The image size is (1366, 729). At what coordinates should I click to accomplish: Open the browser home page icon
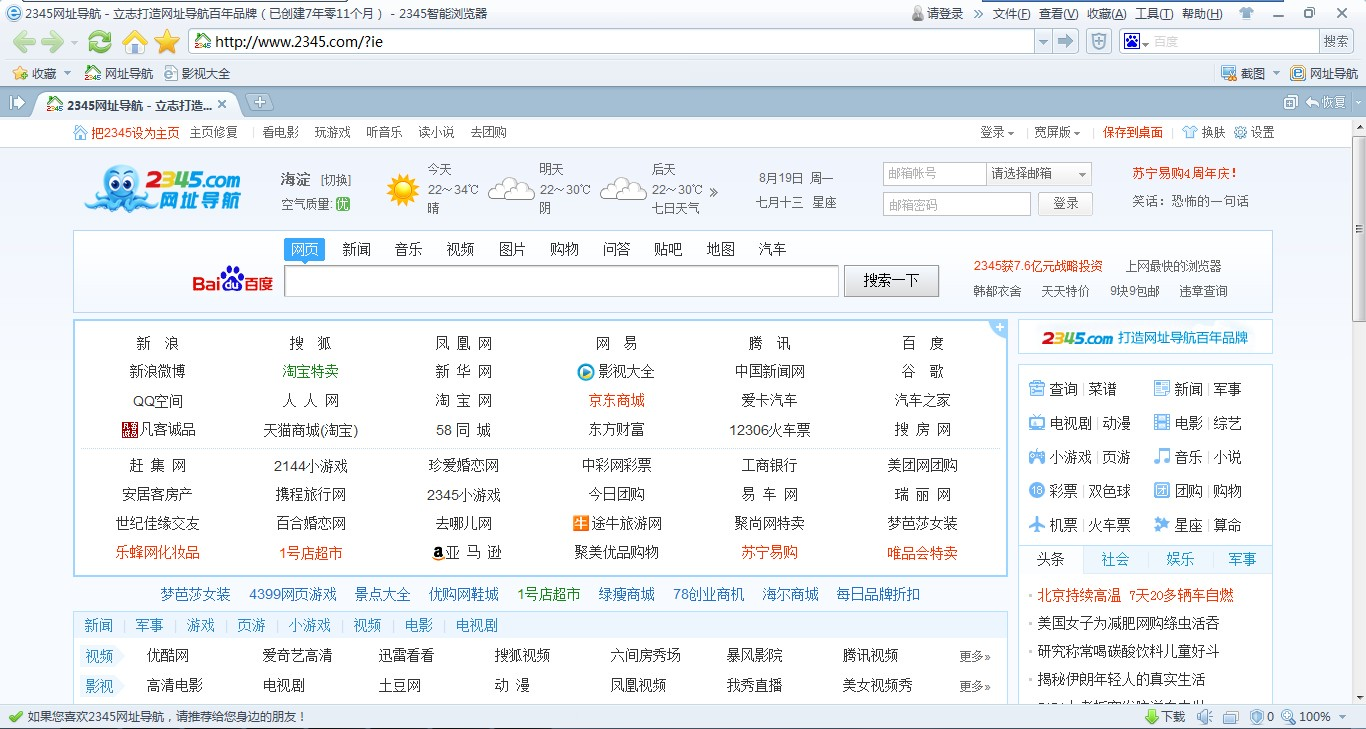pos(134,42)
